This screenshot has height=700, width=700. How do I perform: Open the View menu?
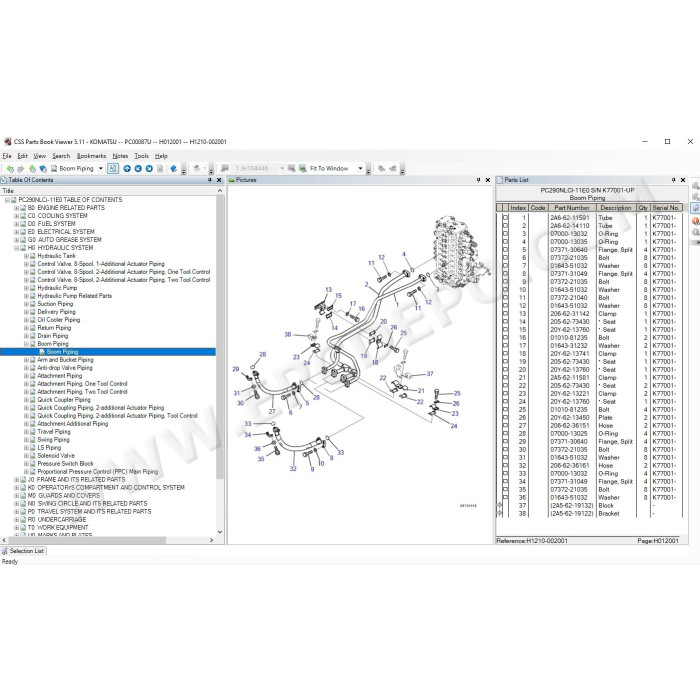tap(39, 156)
